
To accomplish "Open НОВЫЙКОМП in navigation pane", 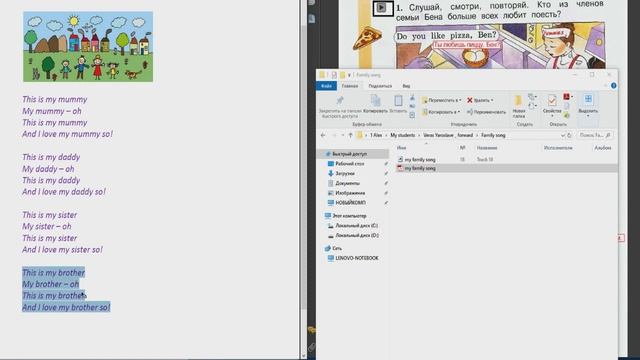I will pyautogui.click(x=350, y=203).
